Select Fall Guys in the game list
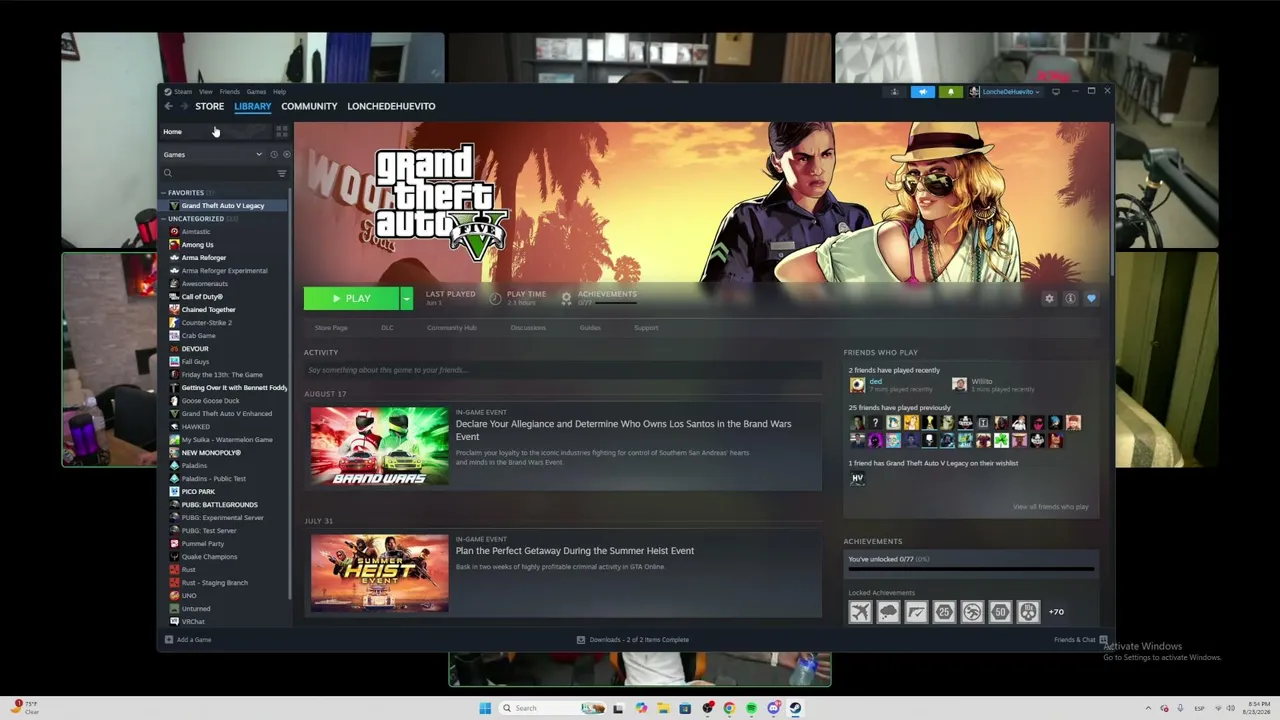This screenshot has width=1280, height=720. (x=195, y=362)
